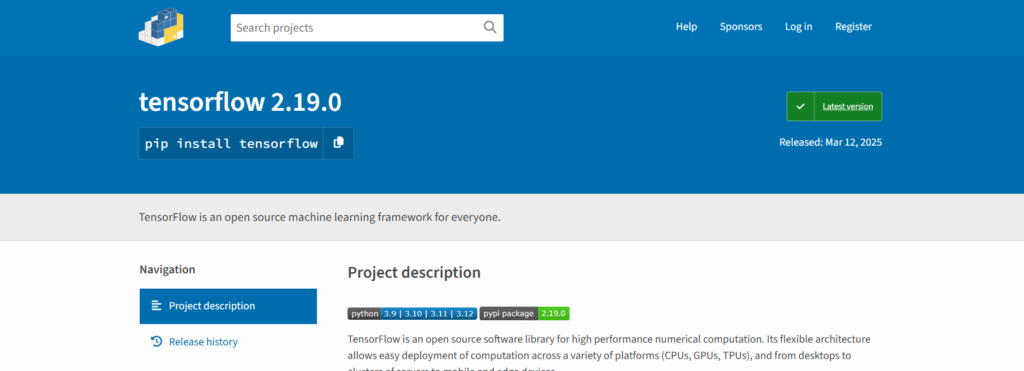Click the tensorflow 2.19.0 title heading
1024x371 pixels.
[240, 103]
